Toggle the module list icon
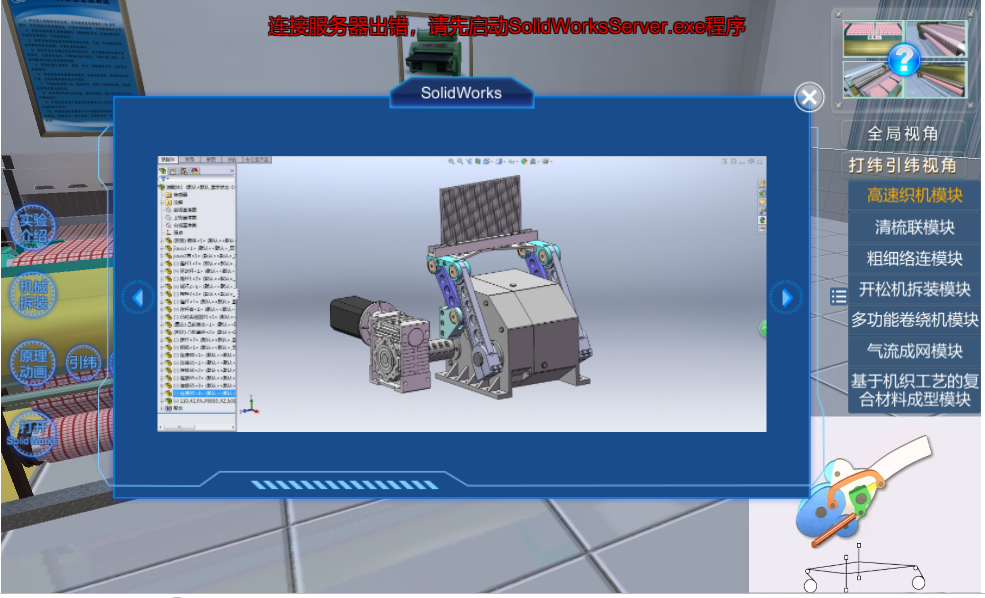The width and height of the screenshot is (985, 598). 838,296
